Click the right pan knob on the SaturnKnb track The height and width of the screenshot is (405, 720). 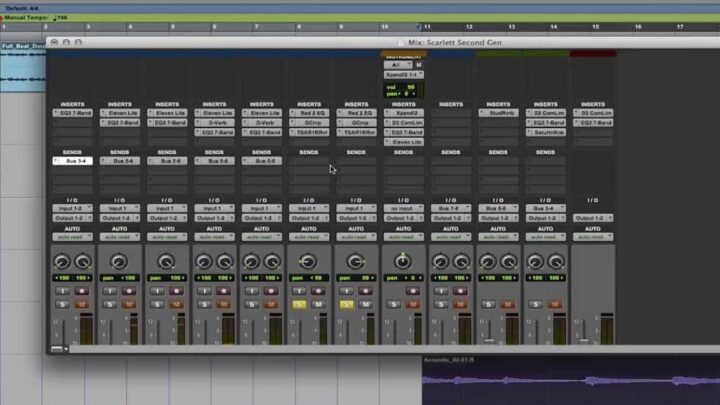click(x=556, y=262)
